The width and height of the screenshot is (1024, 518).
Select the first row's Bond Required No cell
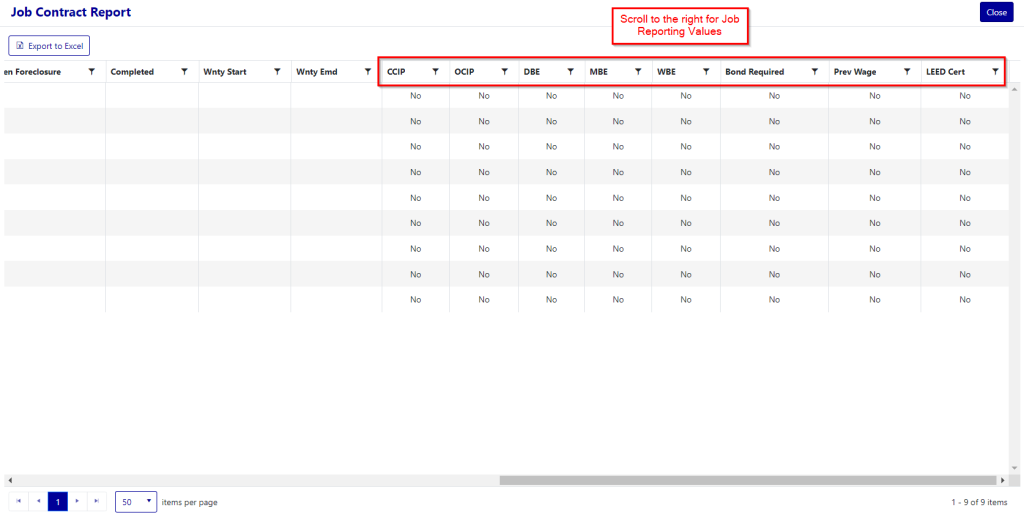774,96
